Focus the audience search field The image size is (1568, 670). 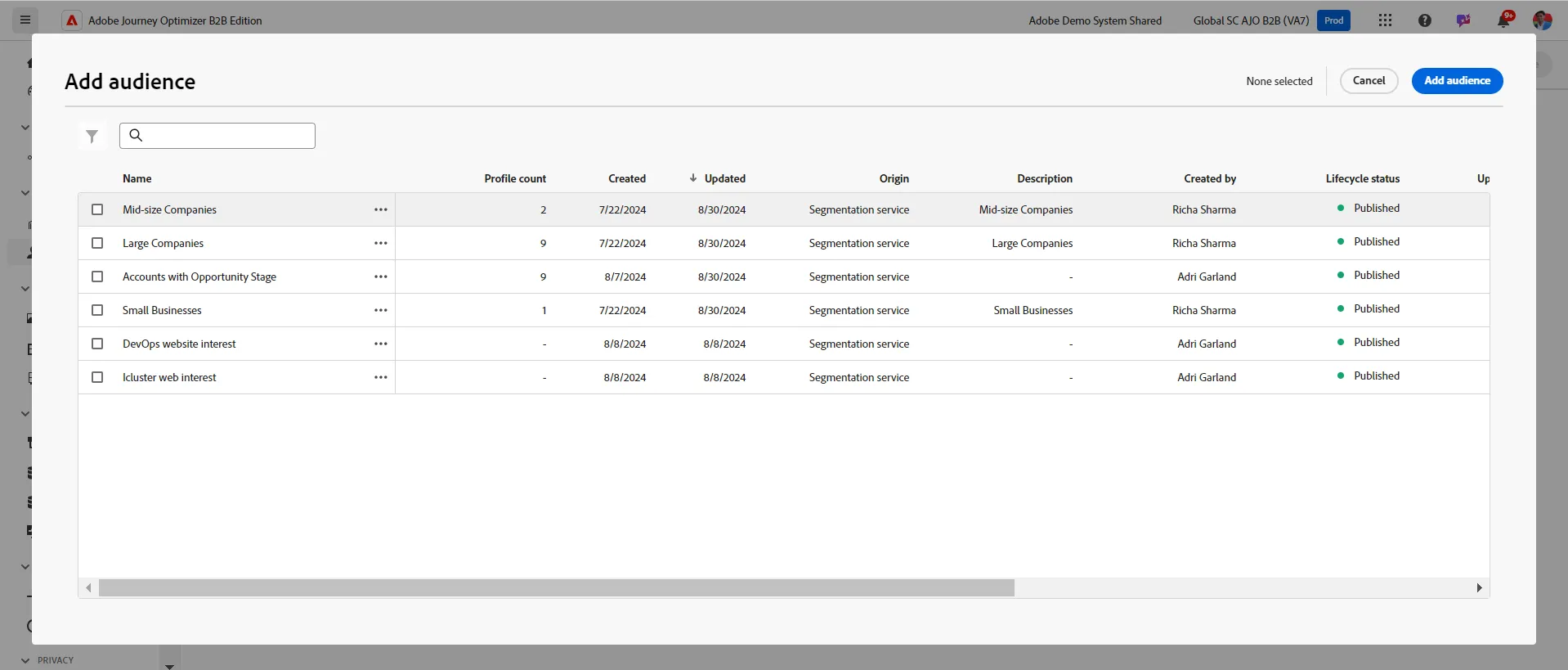[217, 136]
